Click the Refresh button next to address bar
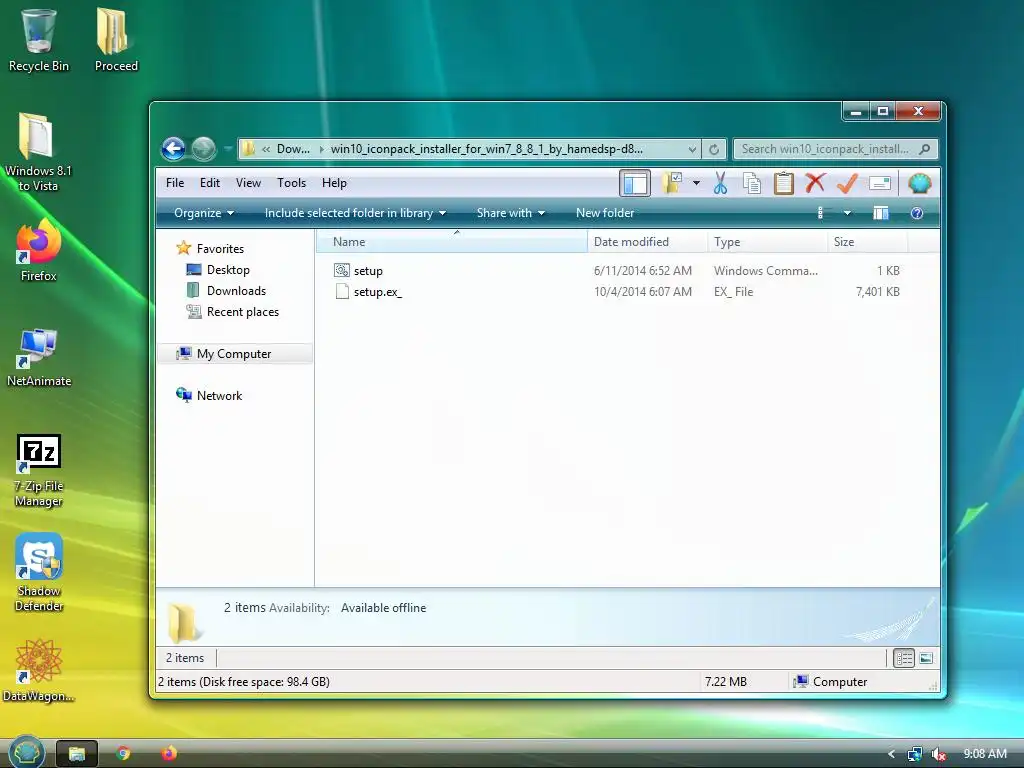Viewport: 1024px width, 768px height. 714,150
